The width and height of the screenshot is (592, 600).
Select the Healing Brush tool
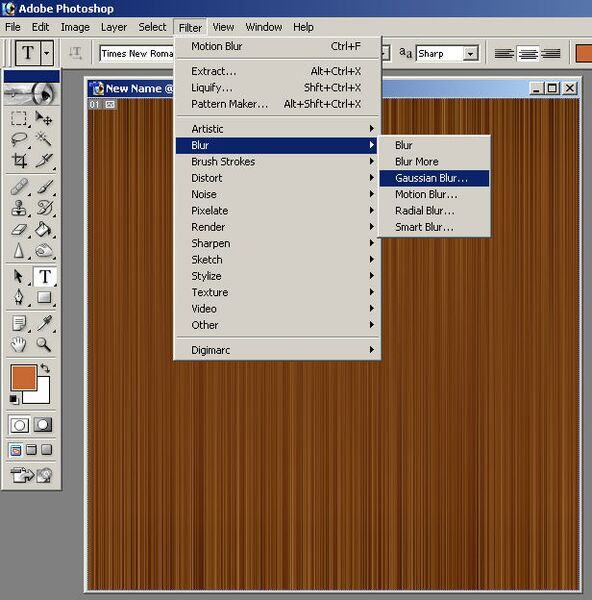pyautogui.click(x=18, y=187)
